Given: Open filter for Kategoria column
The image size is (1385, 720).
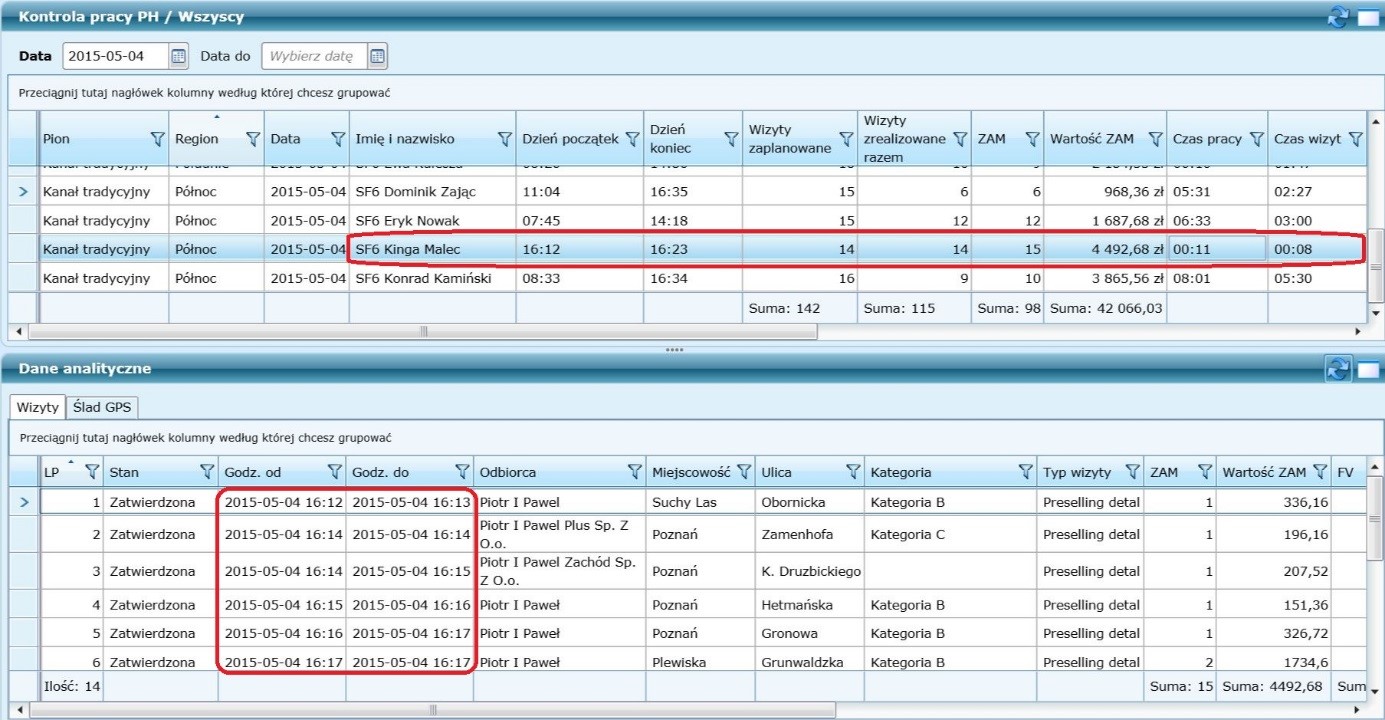Looking at the screenshot, I should [x=1025, y=472].
